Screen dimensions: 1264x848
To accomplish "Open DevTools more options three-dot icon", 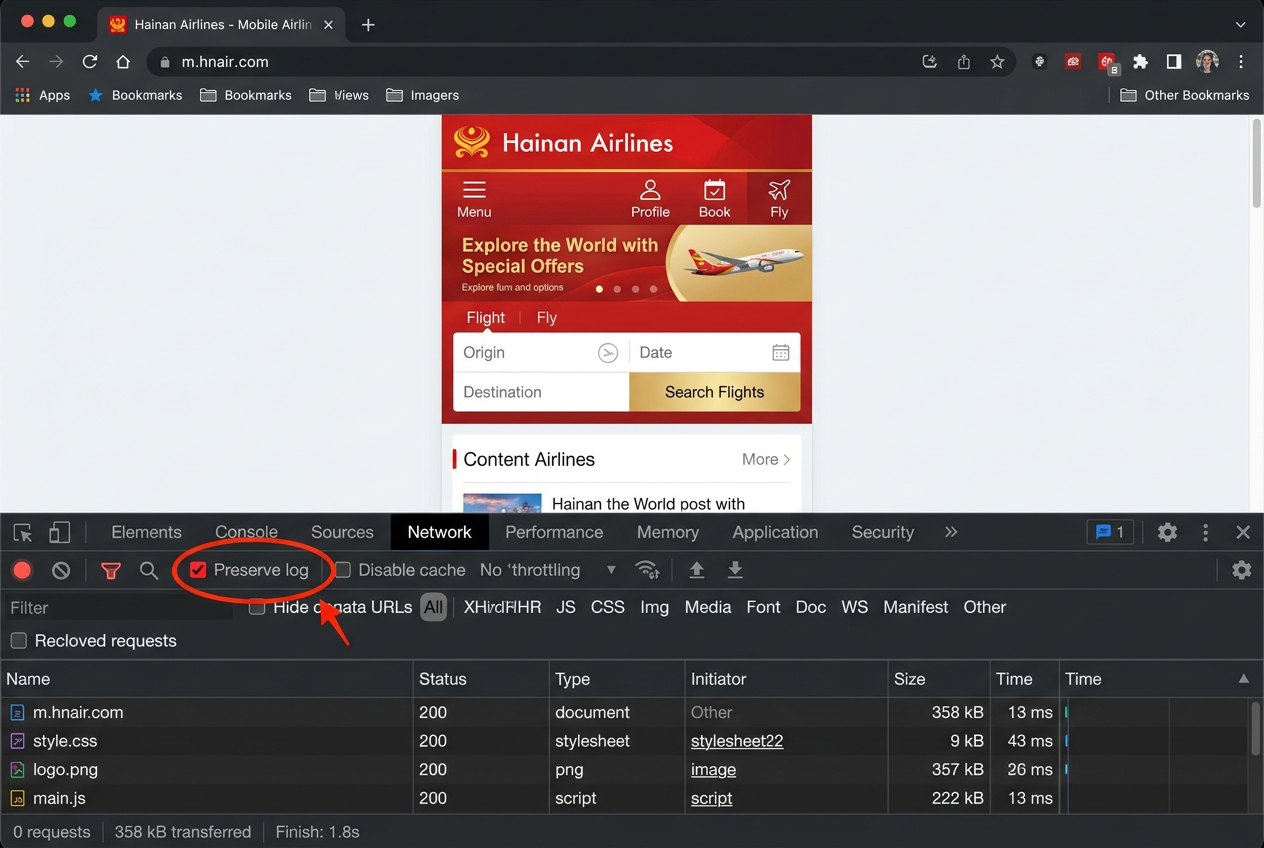I will (x=1206, y=533).
